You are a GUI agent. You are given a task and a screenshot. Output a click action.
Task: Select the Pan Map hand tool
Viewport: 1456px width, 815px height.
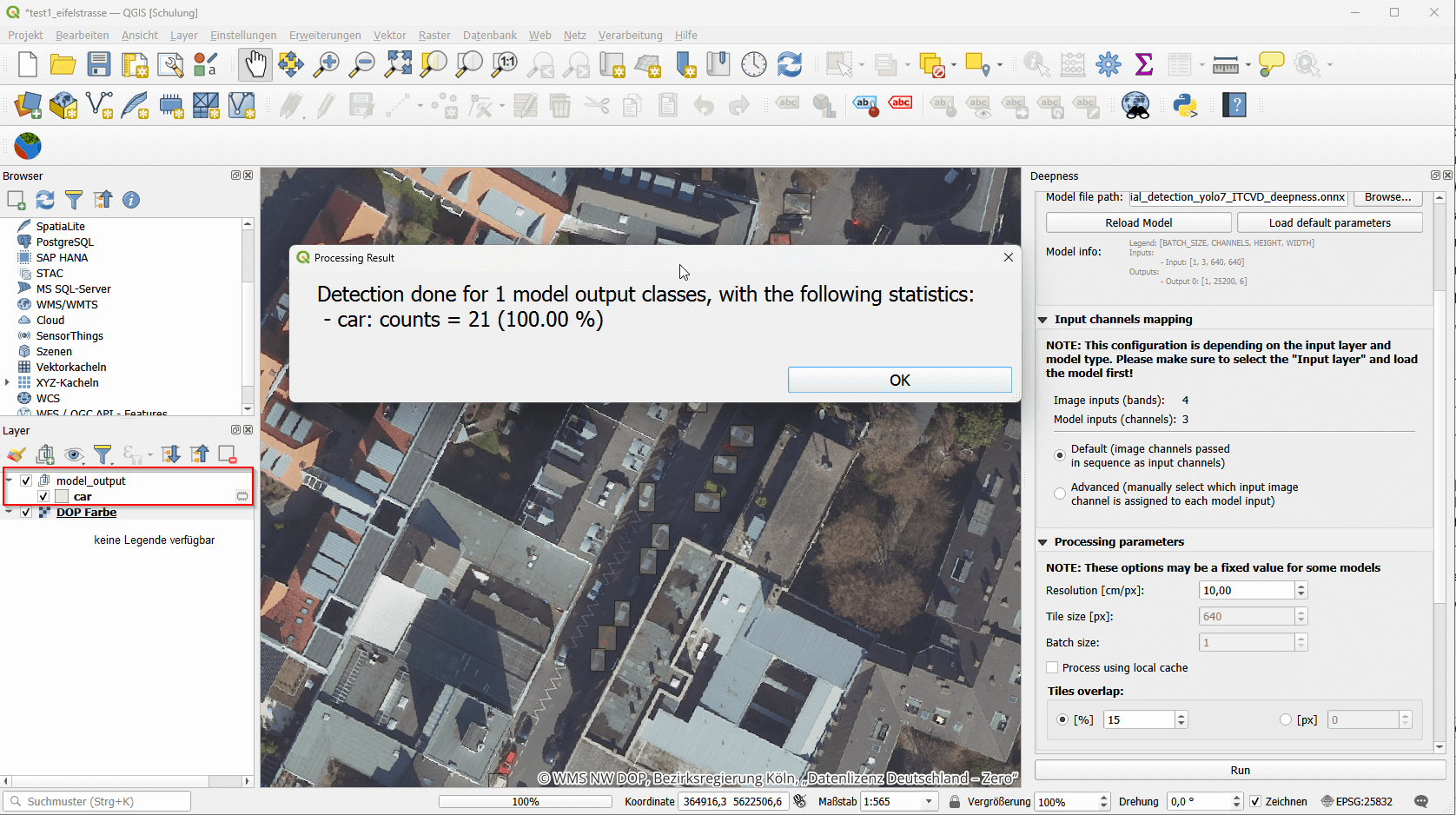point(255,64)
